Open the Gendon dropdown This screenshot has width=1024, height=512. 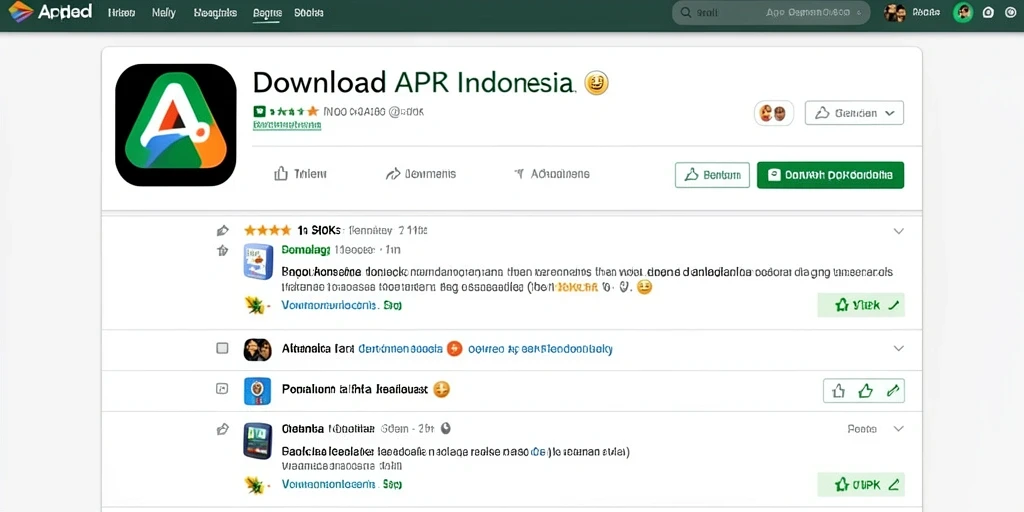point(854,113)
